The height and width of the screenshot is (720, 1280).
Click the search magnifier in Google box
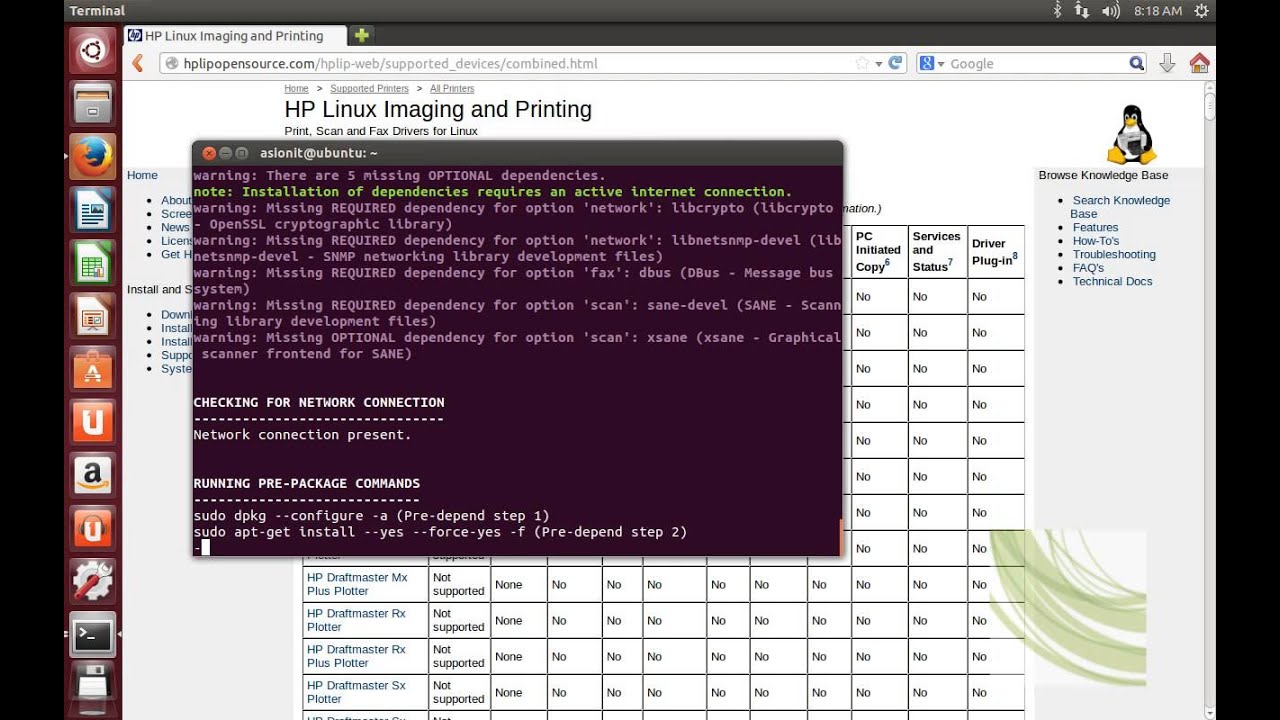[1136, 63]
